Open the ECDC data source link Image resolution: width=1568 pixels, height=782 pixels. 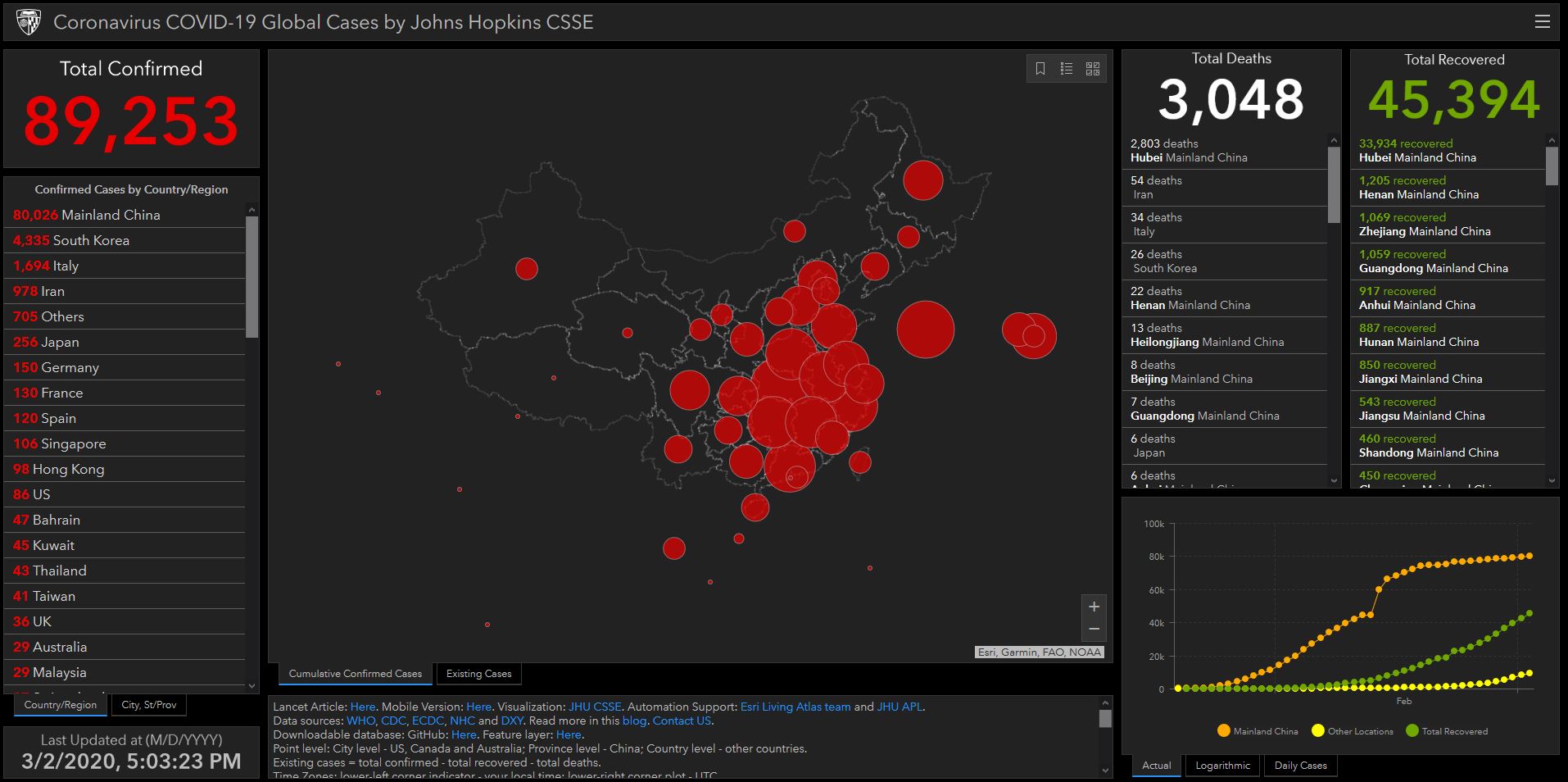(428, 721)
